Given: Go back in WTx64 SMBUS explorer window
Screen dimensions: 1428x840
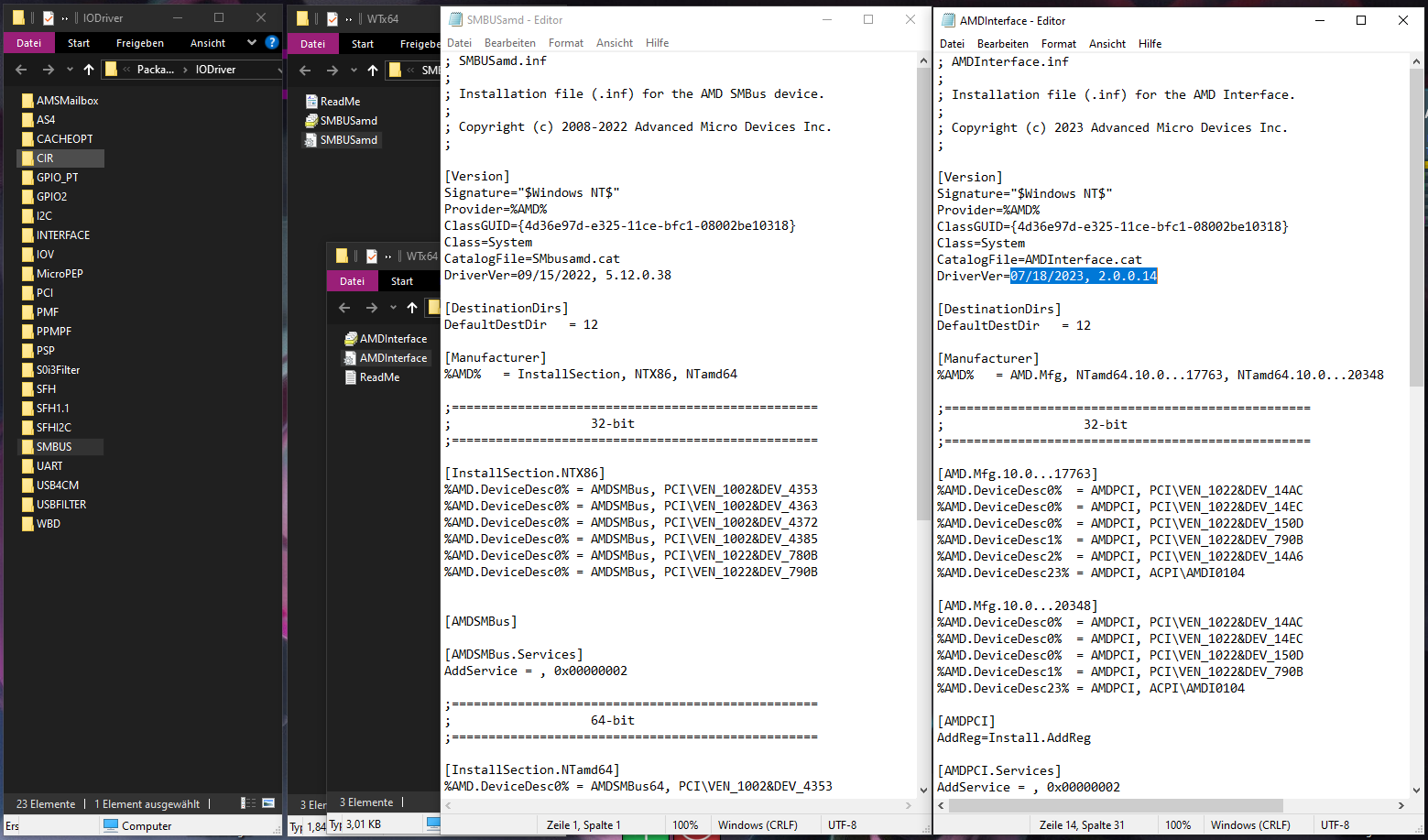Looking at the screenshot, I should [306, 71].
